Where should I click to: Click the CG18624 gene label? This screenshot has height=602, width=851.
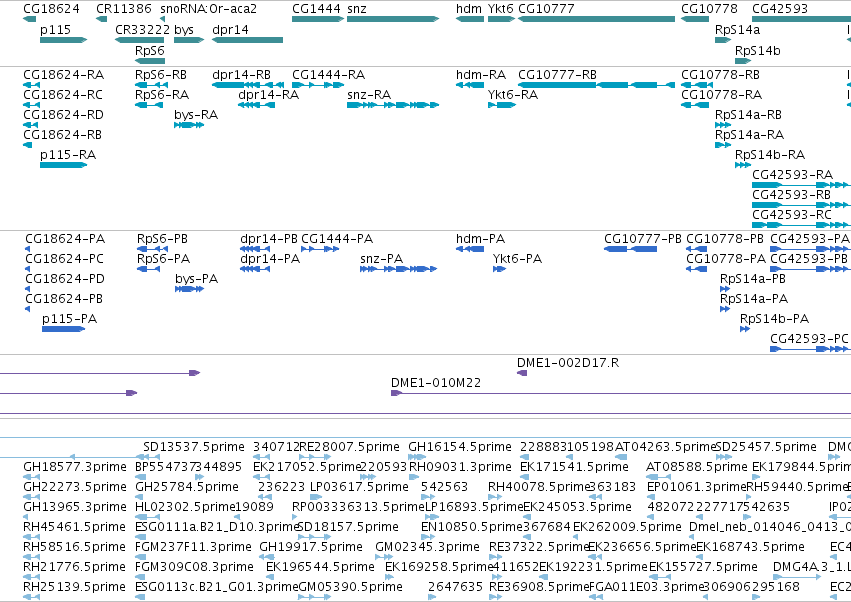click(x=51, y=9)
